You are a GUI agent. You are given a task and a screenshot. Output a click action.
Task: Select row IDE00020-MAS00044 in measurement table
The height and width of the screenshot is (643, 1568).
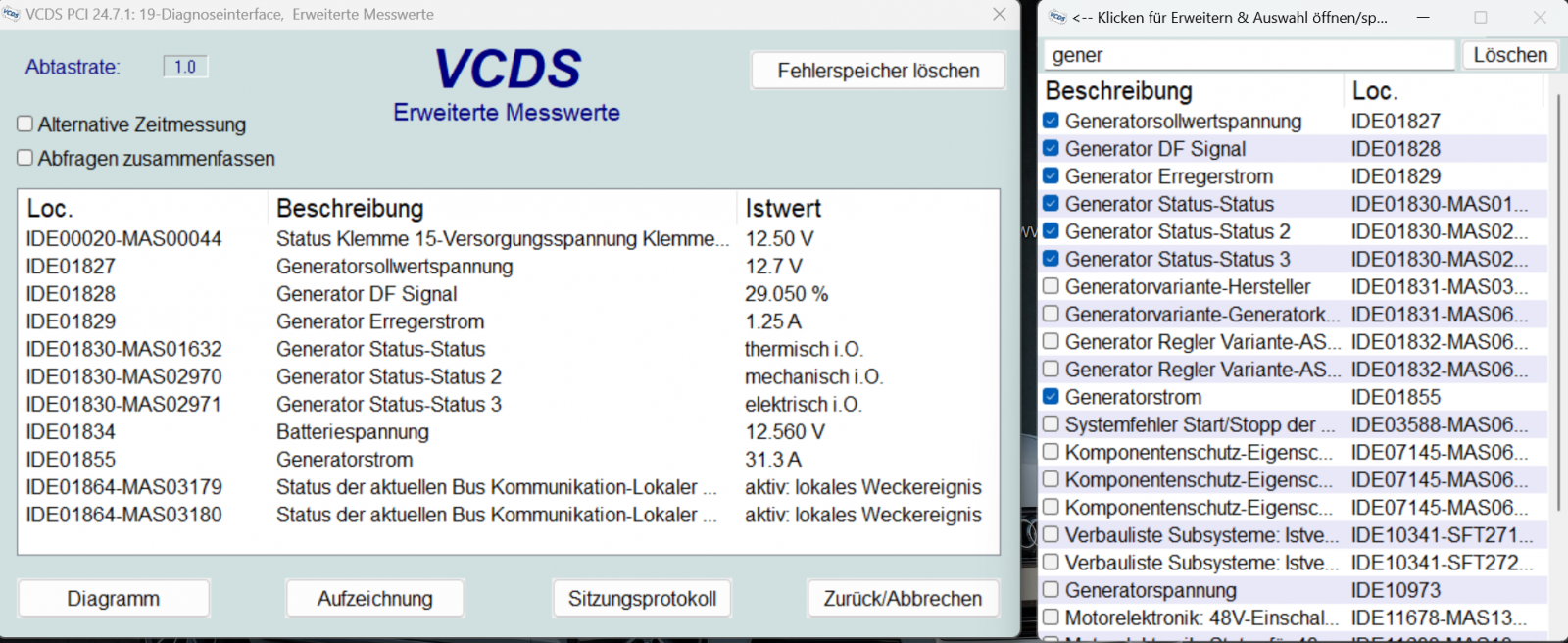[508, 238]
